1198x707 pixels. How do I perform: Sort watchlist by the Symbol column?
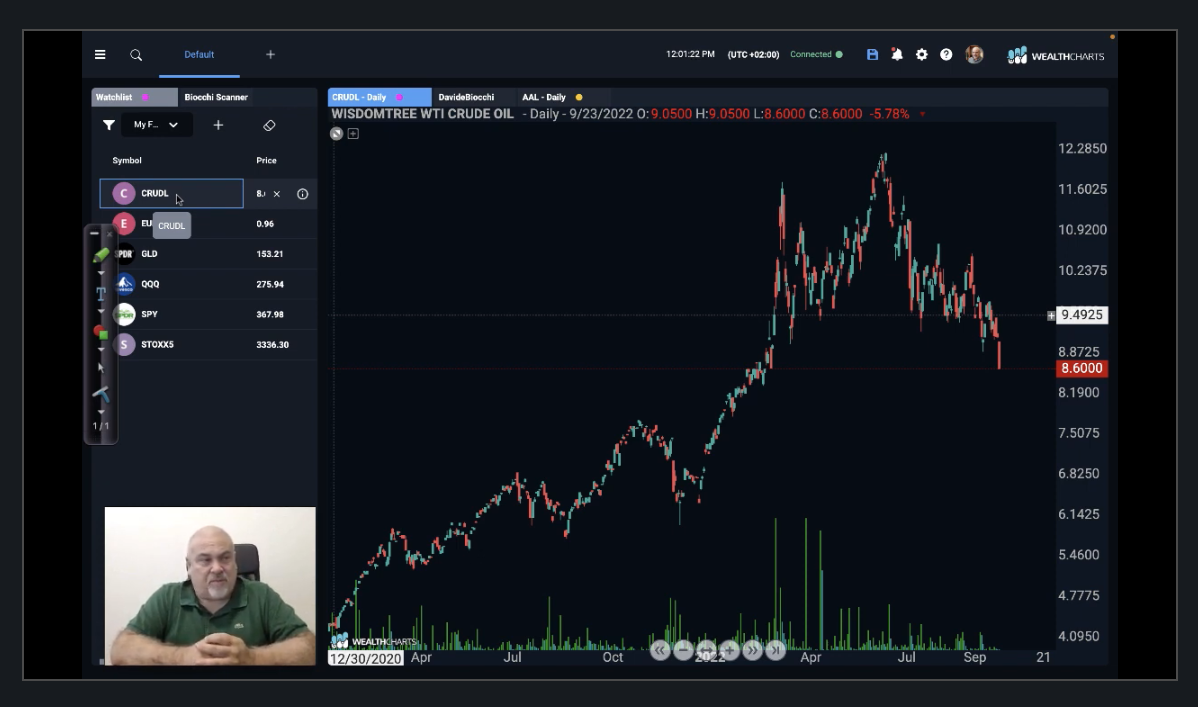[127, 161]
